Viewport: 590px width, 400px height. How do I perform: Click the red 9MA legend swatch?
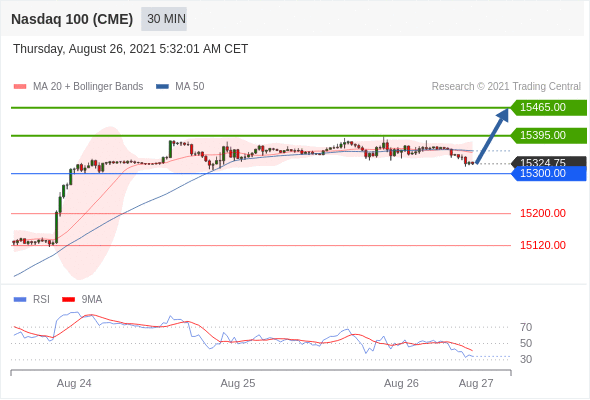68,300
